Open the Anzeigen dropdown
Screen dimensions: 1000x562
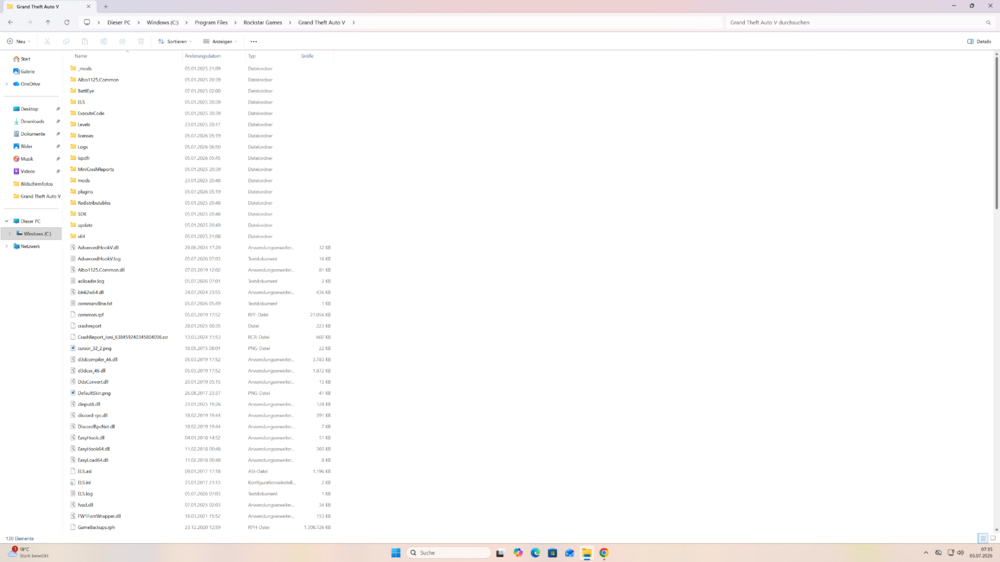(x=220, y=41)
